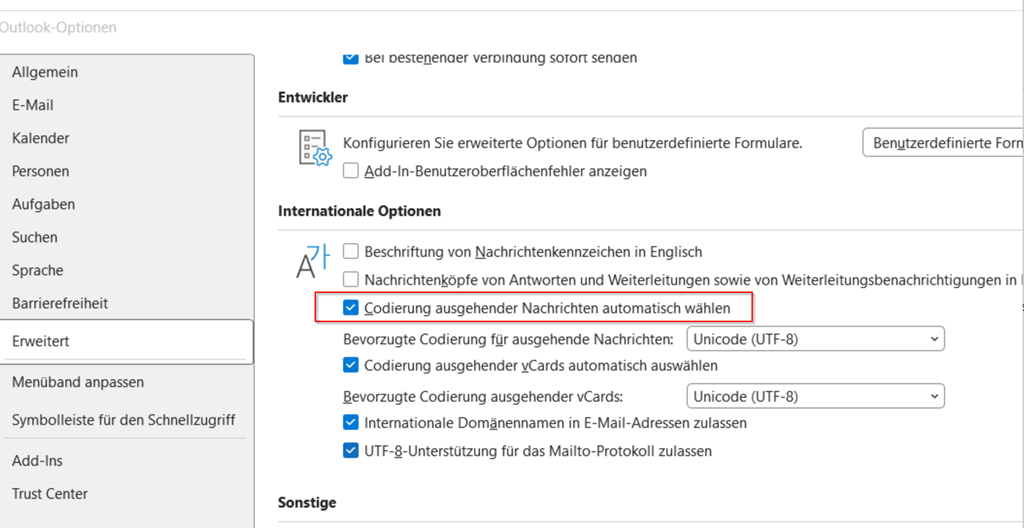The width and height of the screenshot is (1024, 528).
Task: Open the Kalender settings page
Action: pos(41,138)
